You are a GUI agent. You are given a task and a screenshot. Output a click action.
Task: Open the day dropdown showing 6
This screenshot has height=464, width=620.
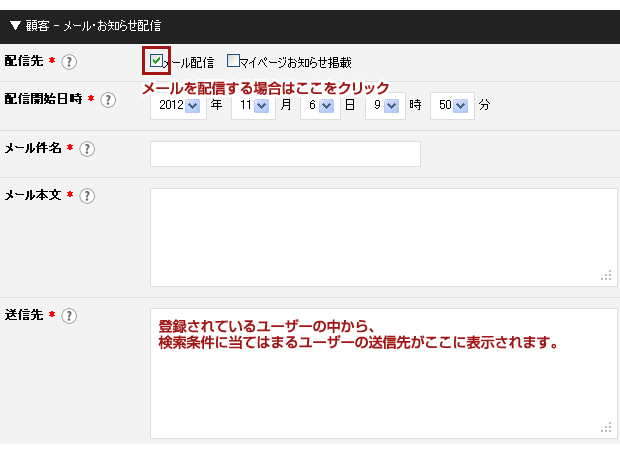[x=320, y=106]
